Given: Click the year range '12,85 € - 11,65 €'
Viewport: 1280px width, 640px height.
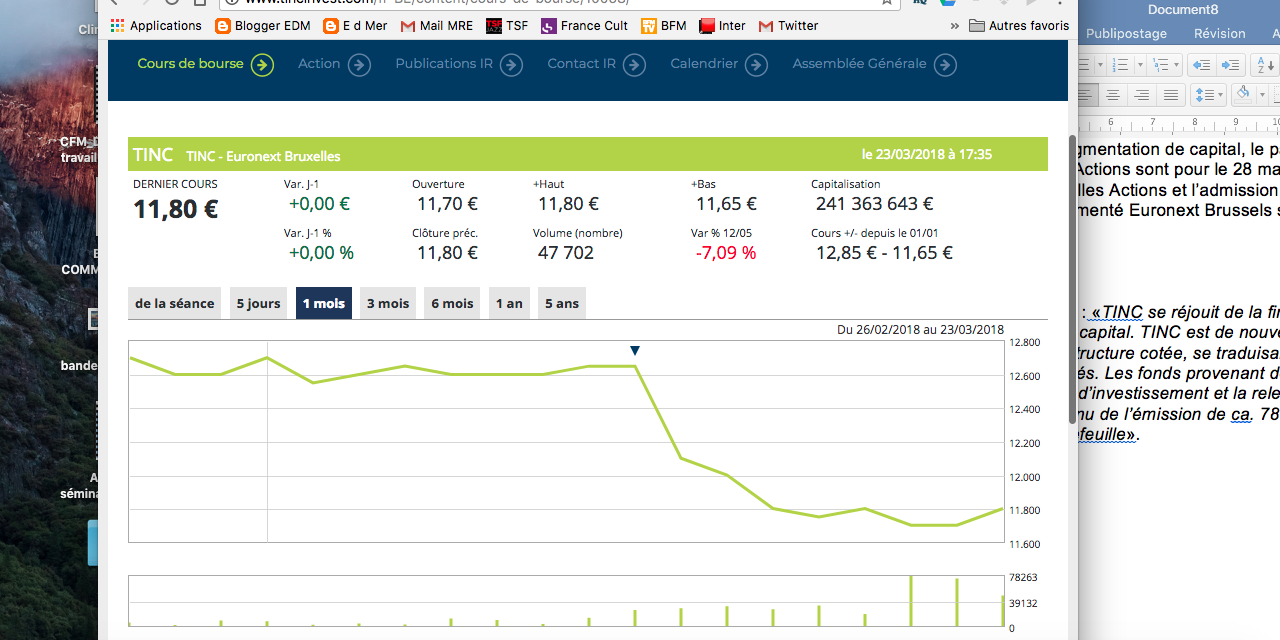Looking at the screenshot, I should pos(884,253).
